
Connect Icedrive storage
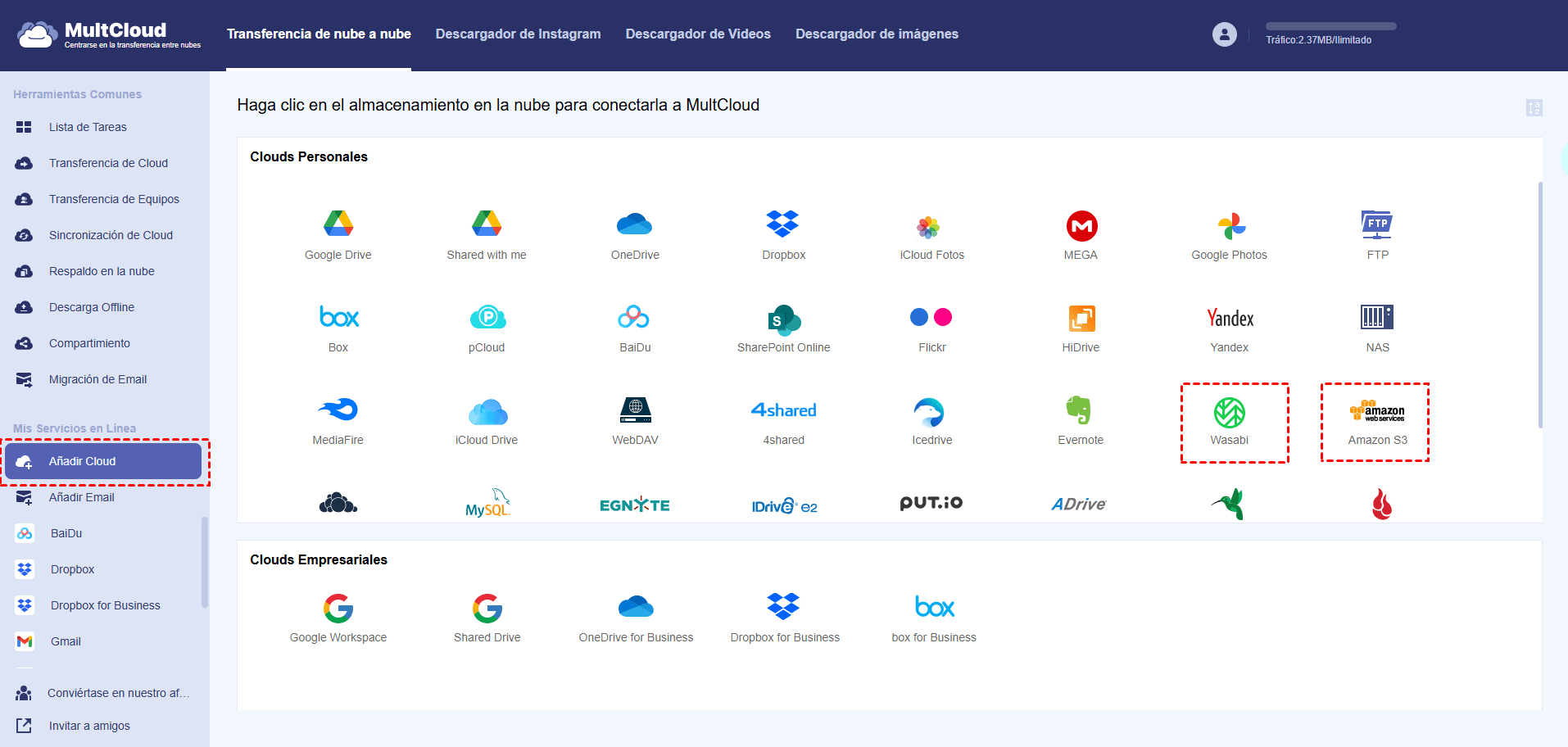(x=931, y=421)
